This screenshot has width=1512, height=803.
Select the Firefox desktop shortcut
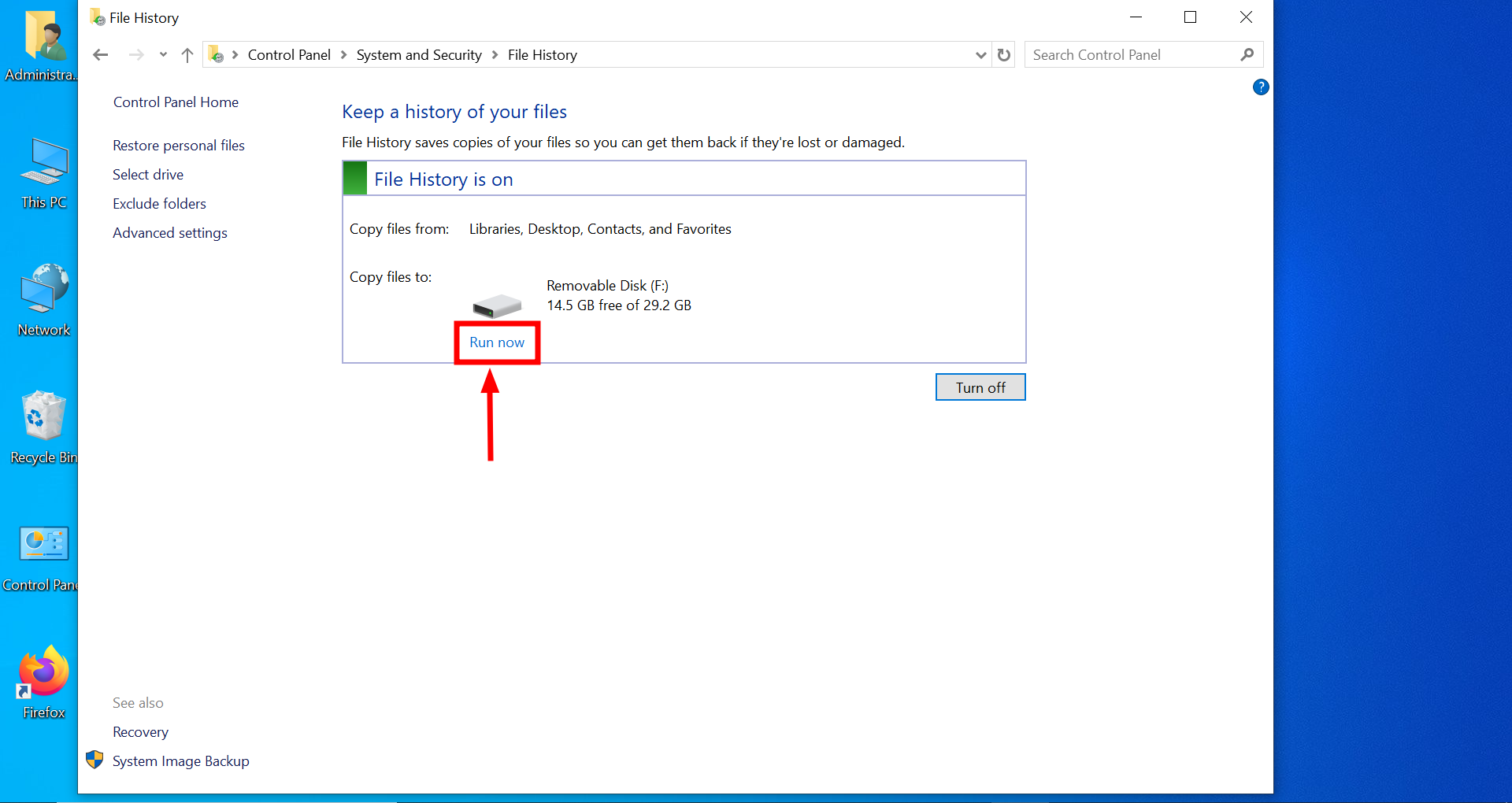pyautogui.click(x=44, y=683)
